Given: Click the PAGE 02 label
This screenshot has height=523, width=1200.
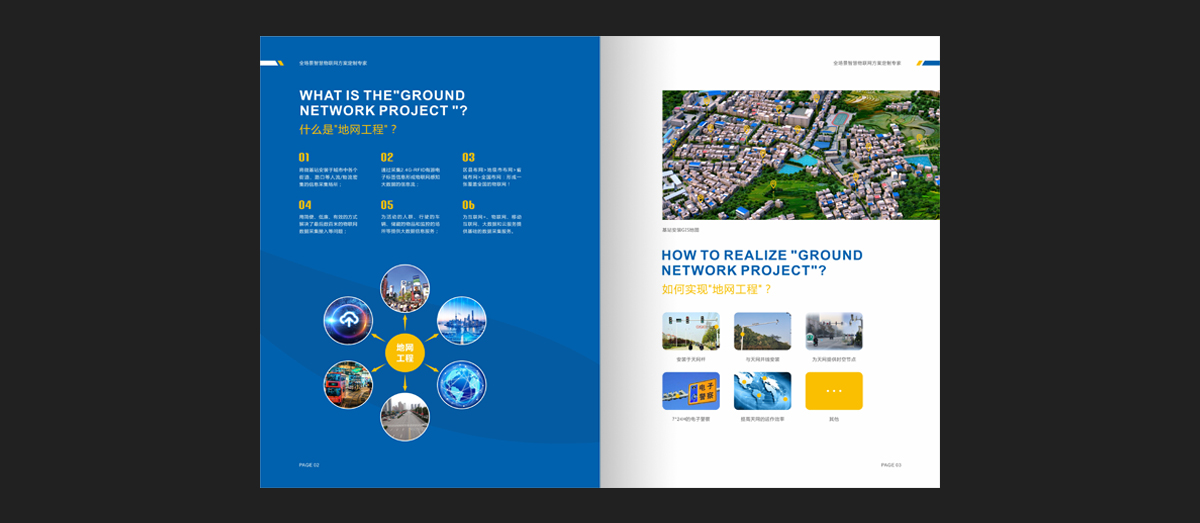Looking at the screenshot, I should [309, 465].
